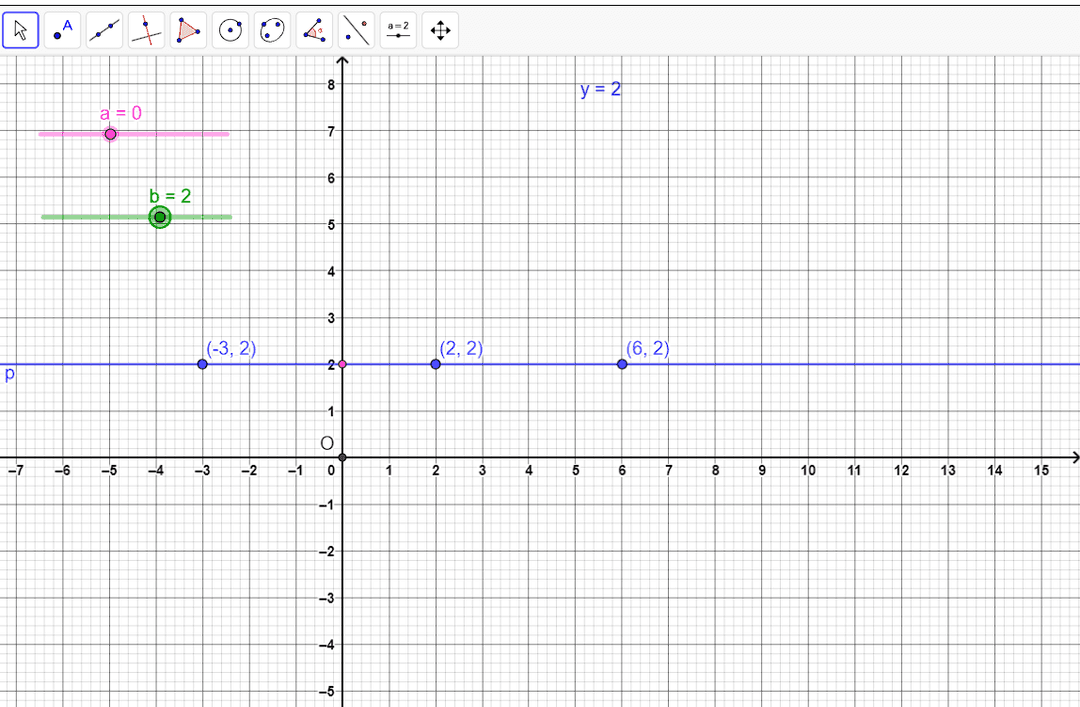Pick the Reflect about Line tool
Screen dimensions: 1080x707
356,31
